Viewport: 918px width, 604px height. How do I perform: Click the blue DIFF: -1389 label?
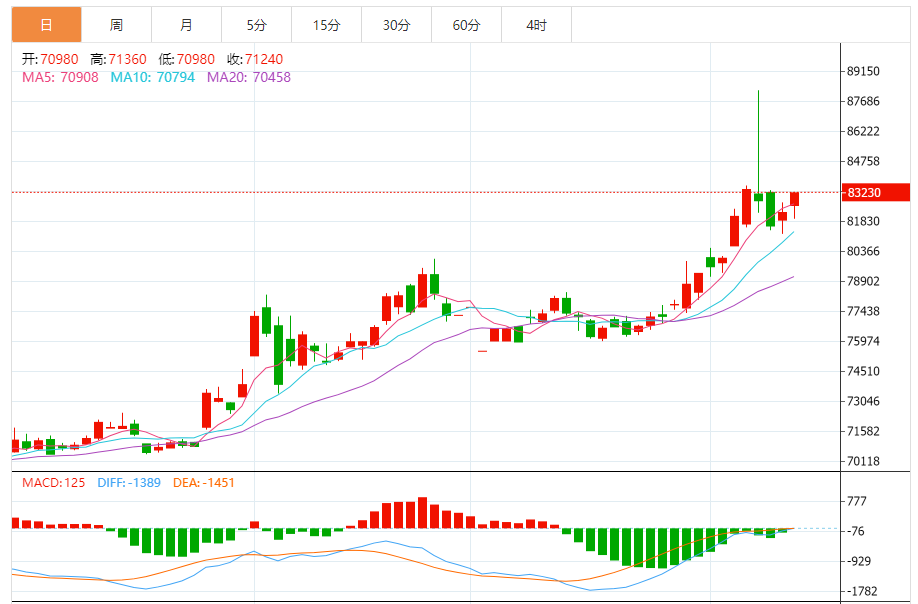[130, 483]
